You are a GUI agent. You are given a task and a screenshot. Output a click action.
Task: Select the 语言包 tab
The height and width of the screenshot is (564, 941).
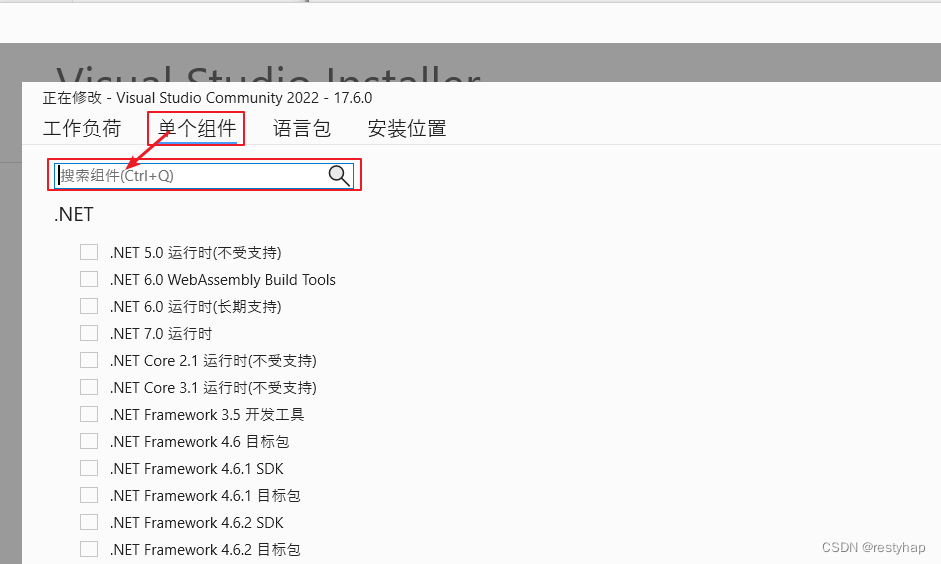tap(302, 128)
